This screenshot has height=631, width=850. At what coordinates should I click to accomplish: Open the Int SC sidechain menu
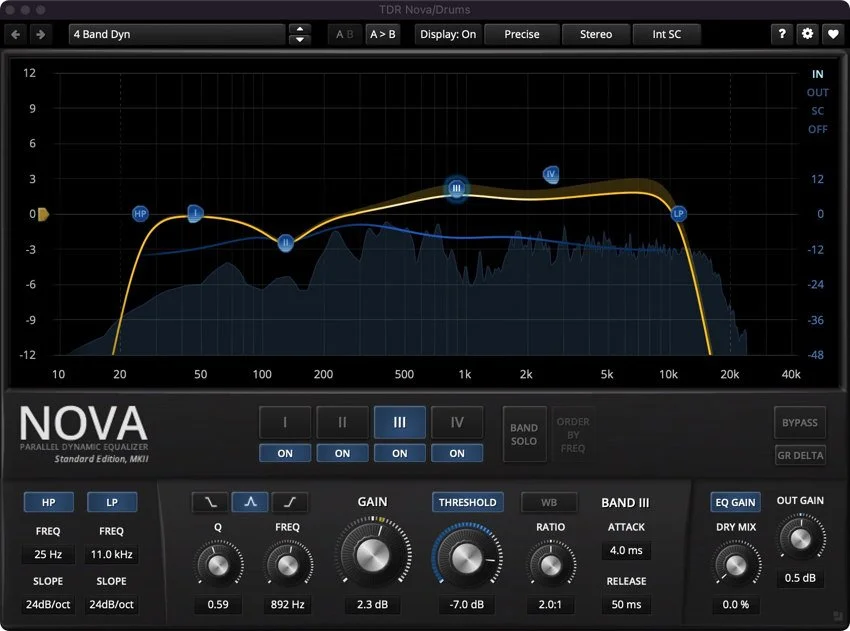click(666, 35)
